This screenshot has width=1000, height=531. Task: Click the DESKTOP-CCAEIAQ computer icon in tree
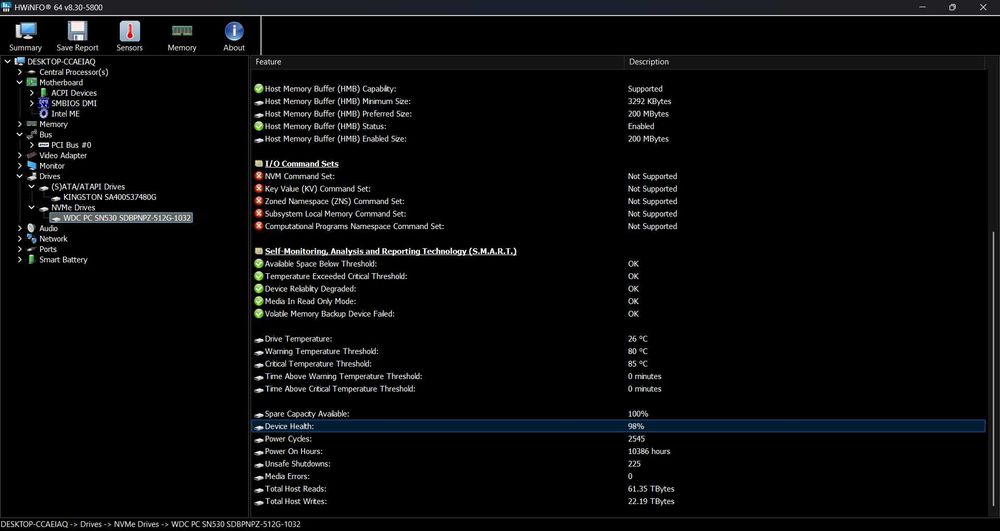pos(20,61)
